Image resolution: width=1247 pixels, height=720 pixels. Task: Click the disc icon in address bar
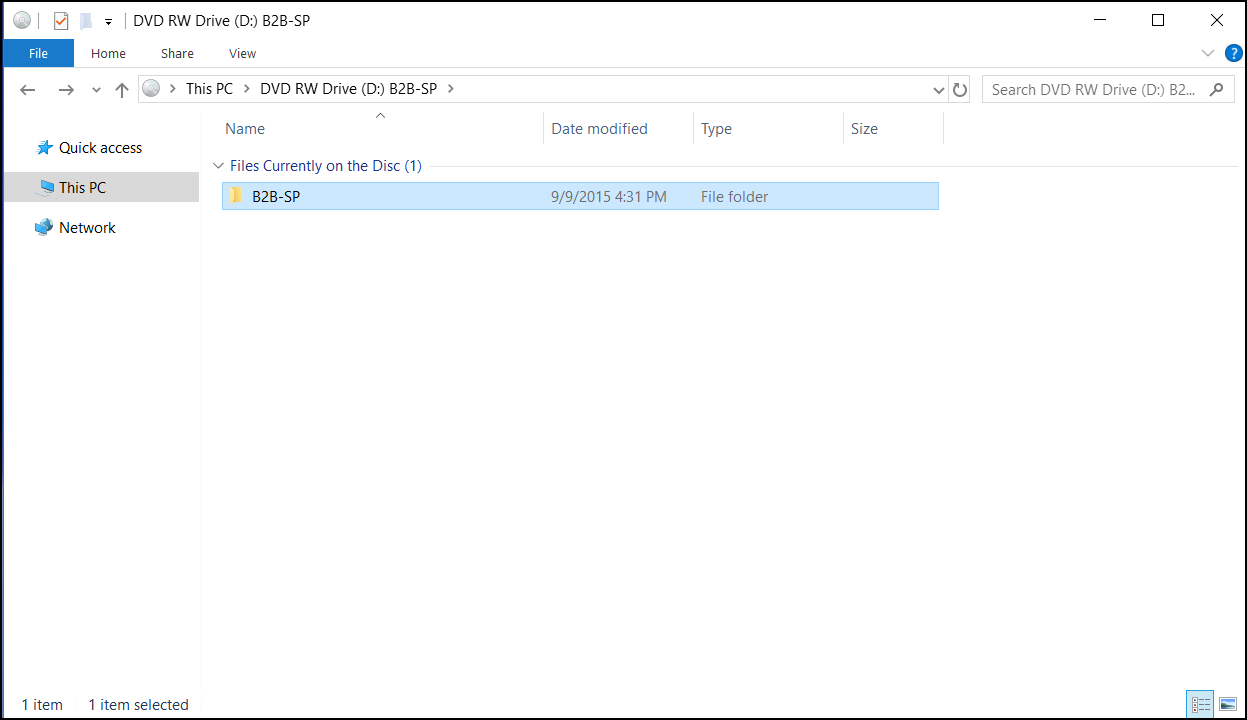[151, 88]
